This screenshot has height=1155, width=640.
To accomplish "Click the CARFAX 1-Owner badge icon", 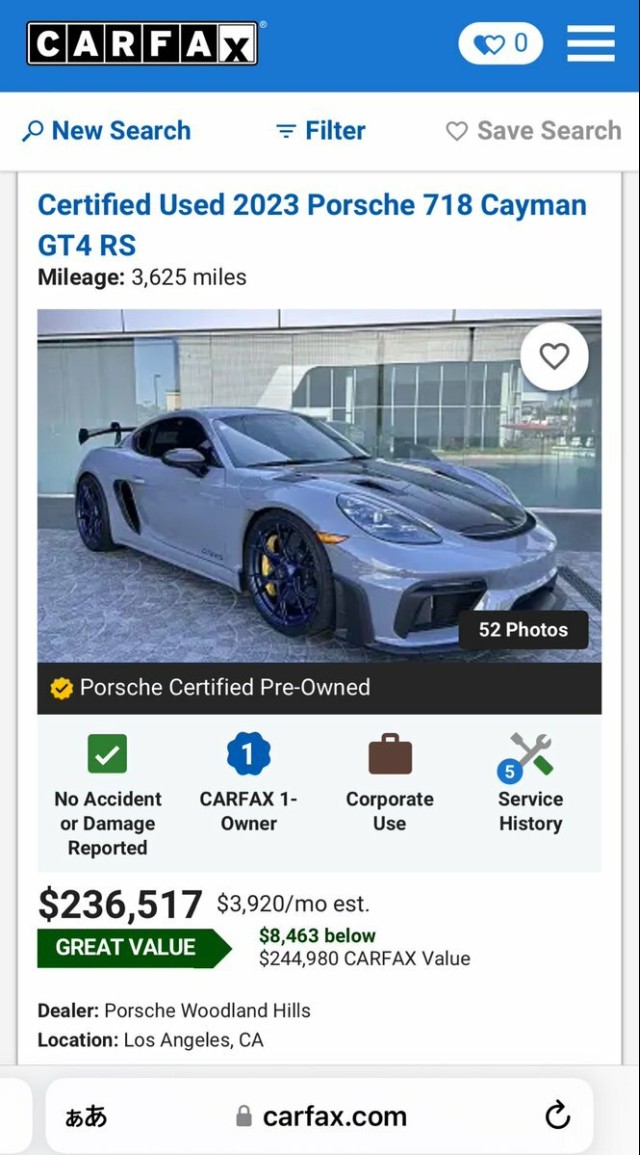I will (248, 754).
